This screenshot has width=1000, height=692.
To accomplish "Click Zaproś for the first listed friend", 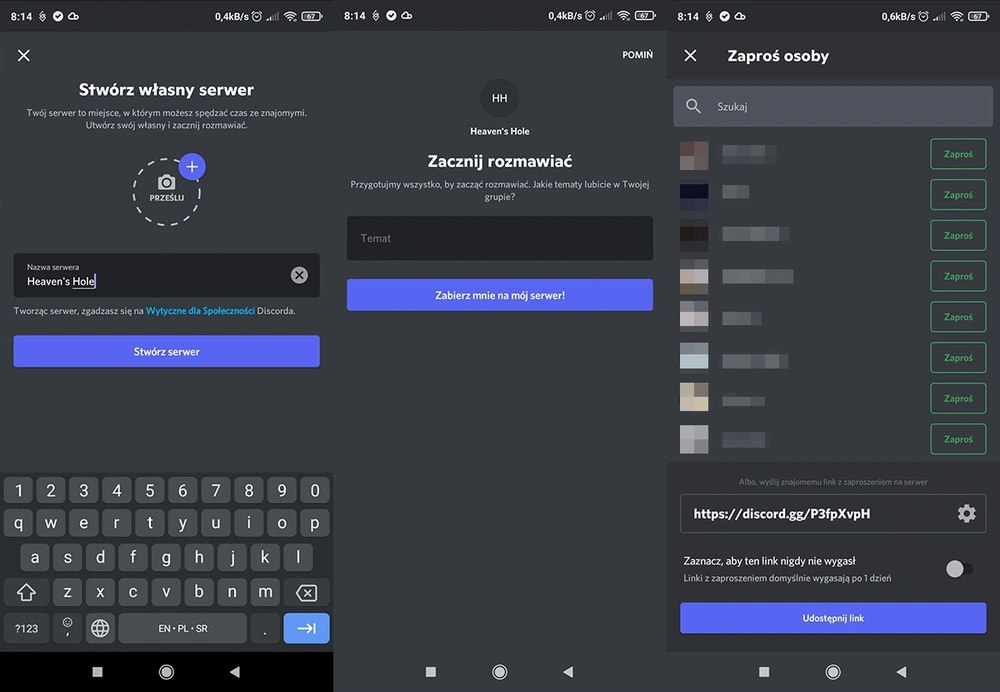I will 958,154.
